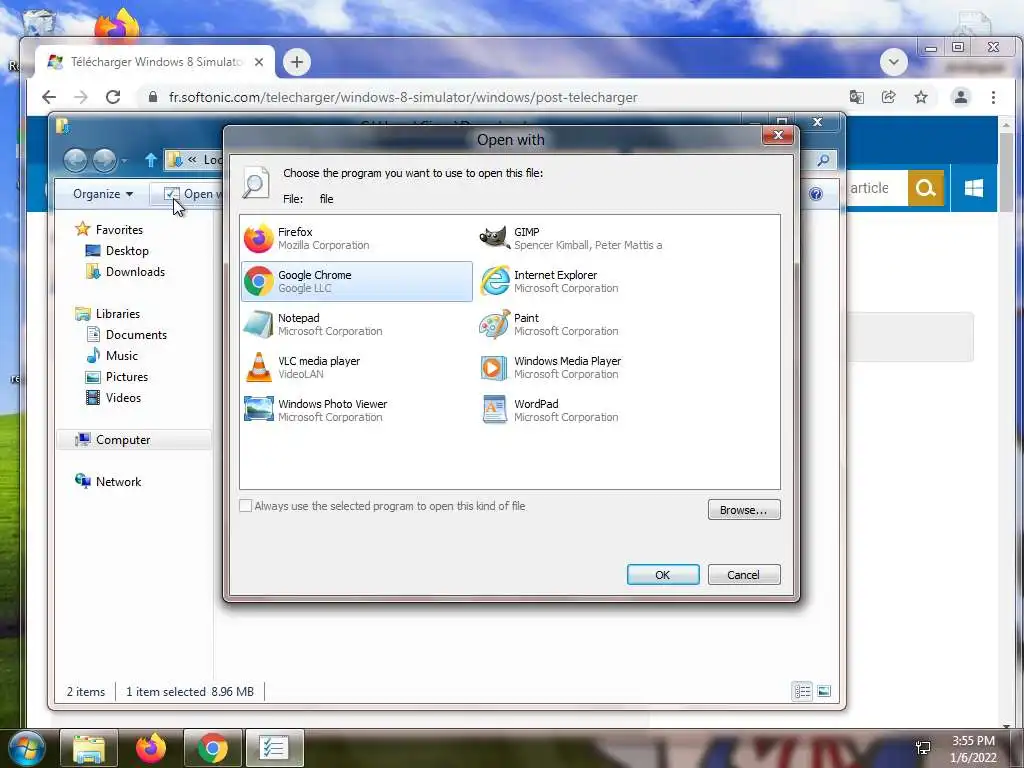Select Google Chrome in Open with list
The width and height of the screenshot is (1024, 768).
(x=357, y=281)
